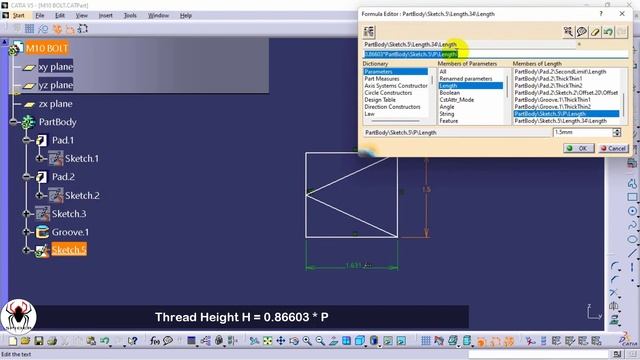
Task: Click the Open folder icon in bottom toolbar
Action: 25,340
